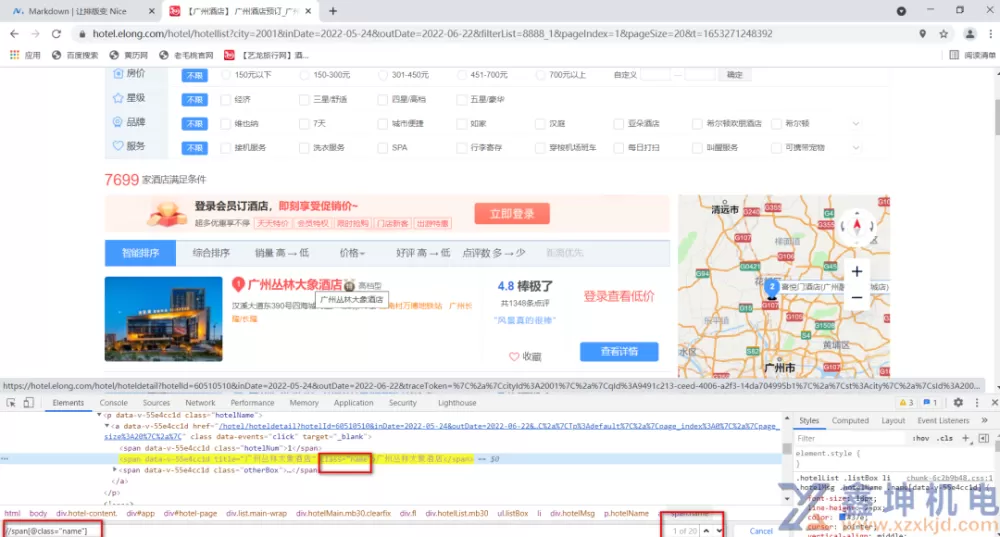
Task: Open the 黄历网 bookmark
Action: click(x=128, y=55)
